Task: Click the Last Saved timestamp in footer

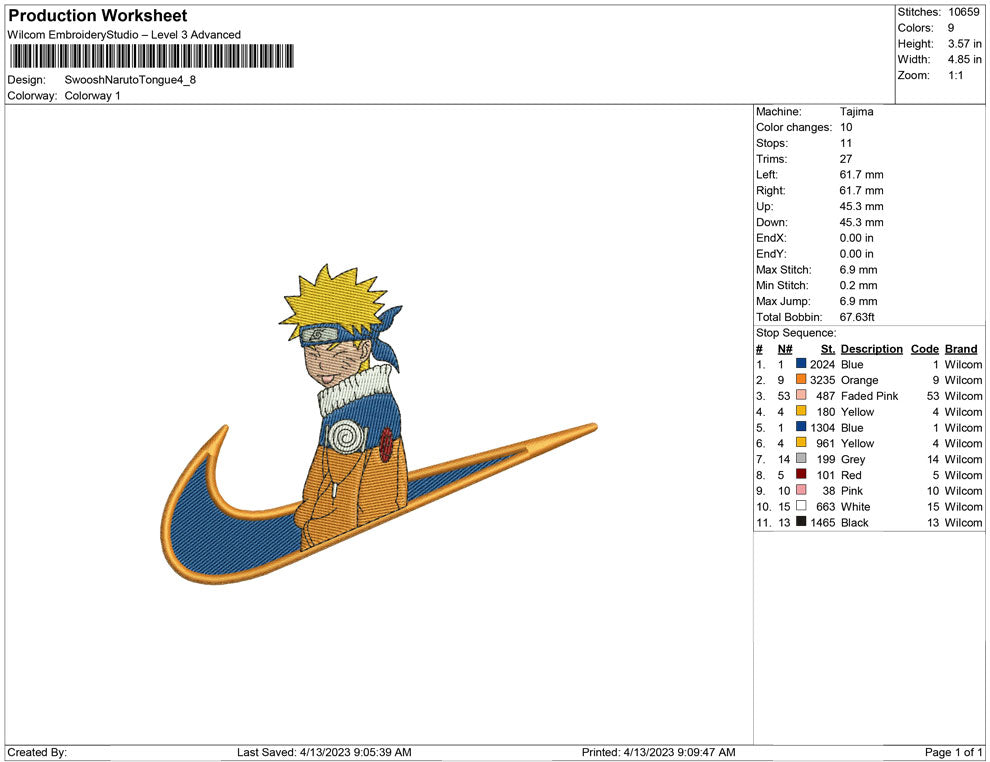Action: click(324, 752)
